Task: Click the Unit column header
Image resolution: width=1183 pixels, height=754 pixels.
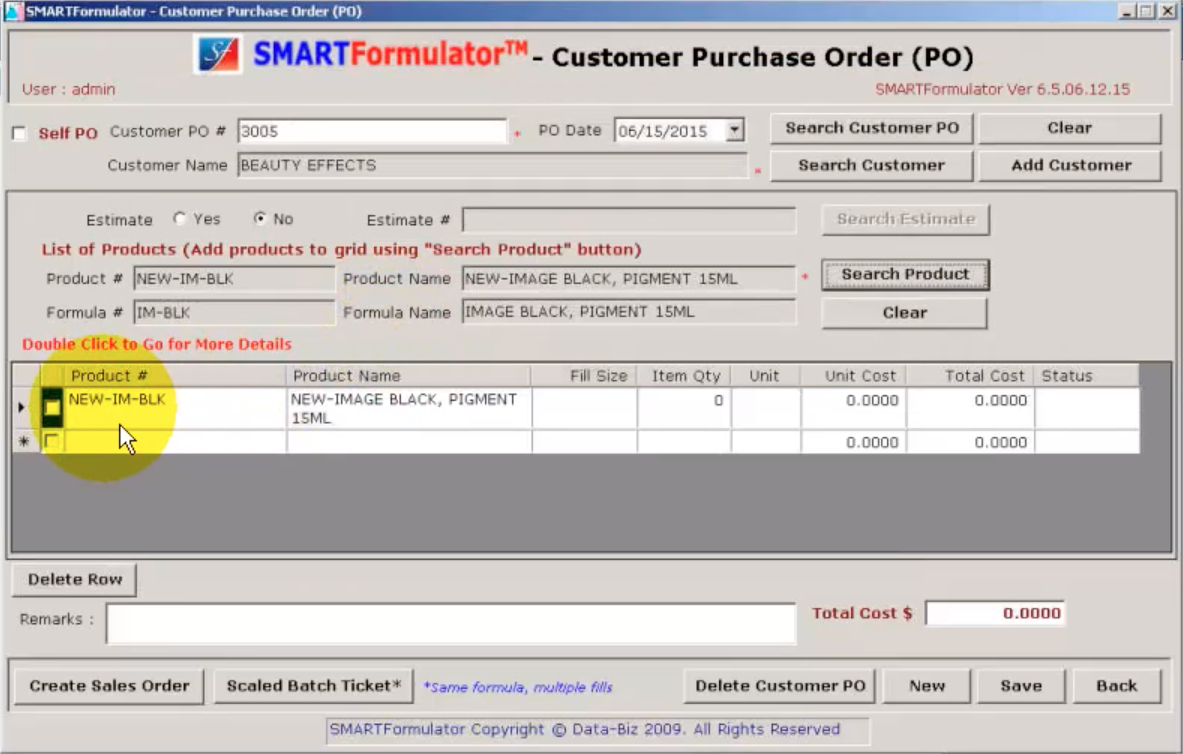Action: (765, 376)
